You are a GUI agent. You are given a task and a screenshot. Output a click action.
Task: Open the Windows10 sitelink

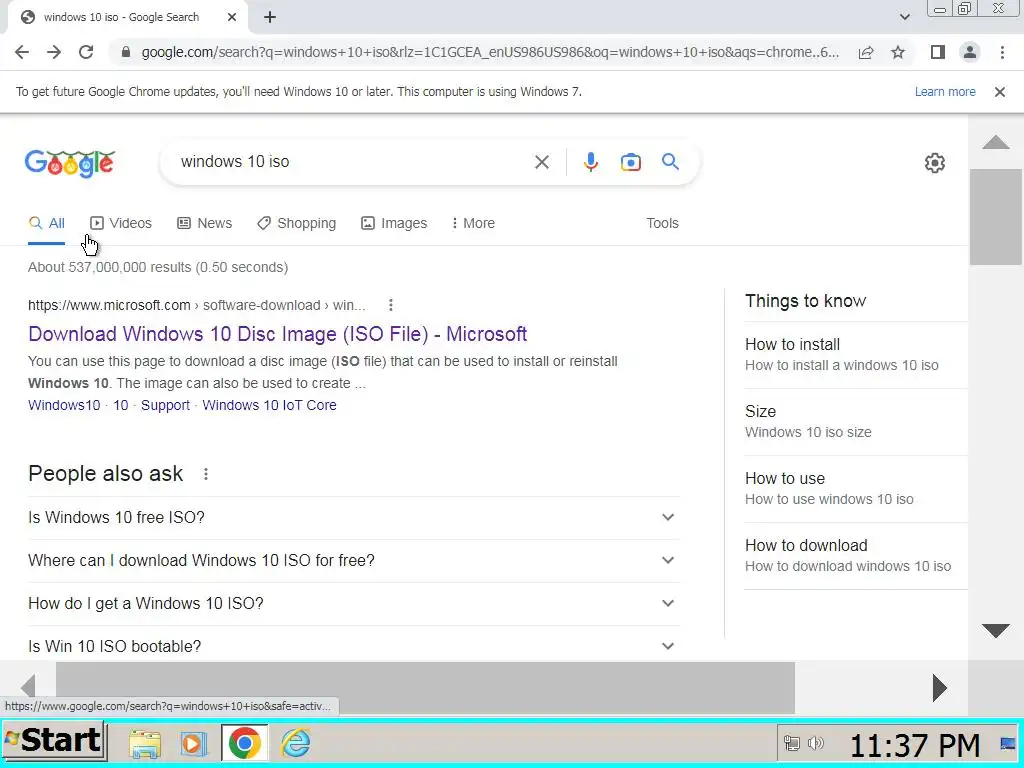[x=64, y=405]
